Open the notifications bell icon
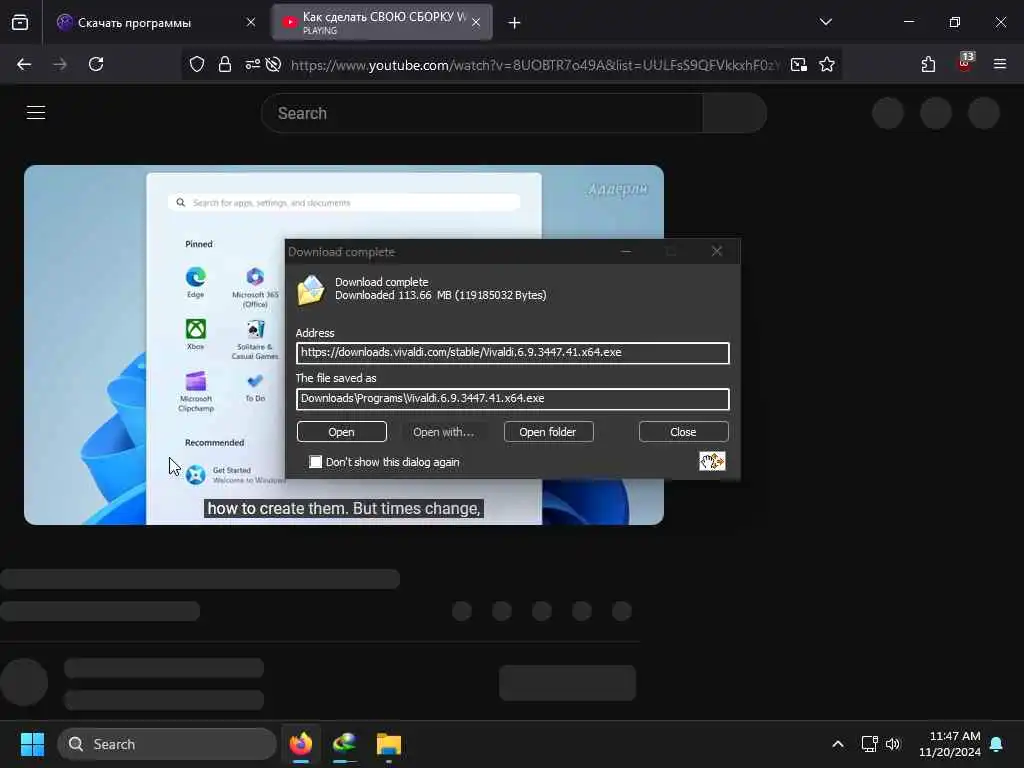The image size is (1024, 768). (x=997, y=744)
